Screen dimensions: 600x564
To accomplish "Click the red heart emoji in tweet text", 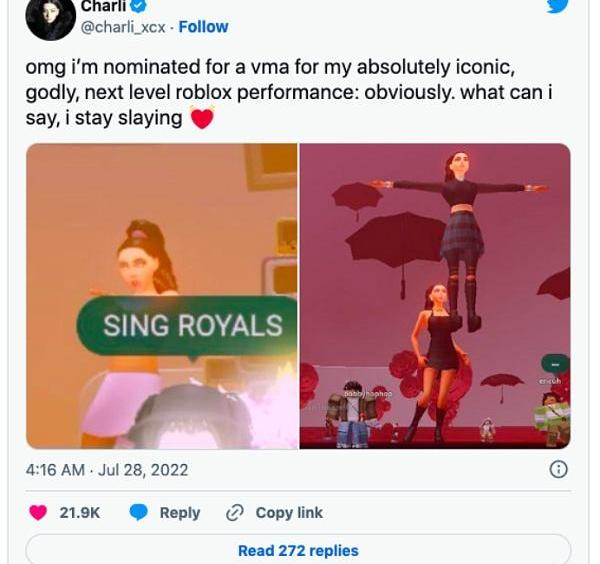I will 203,119.
